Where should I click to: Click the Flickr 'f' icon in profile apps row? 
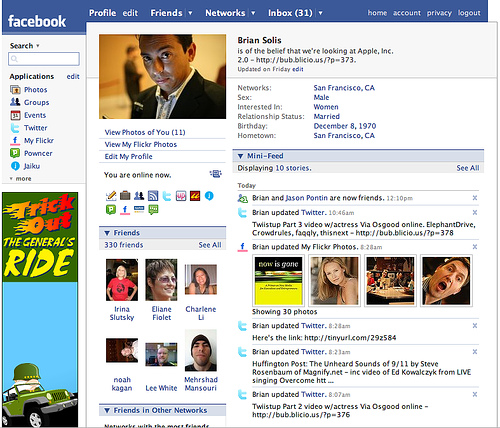point(125,210)
